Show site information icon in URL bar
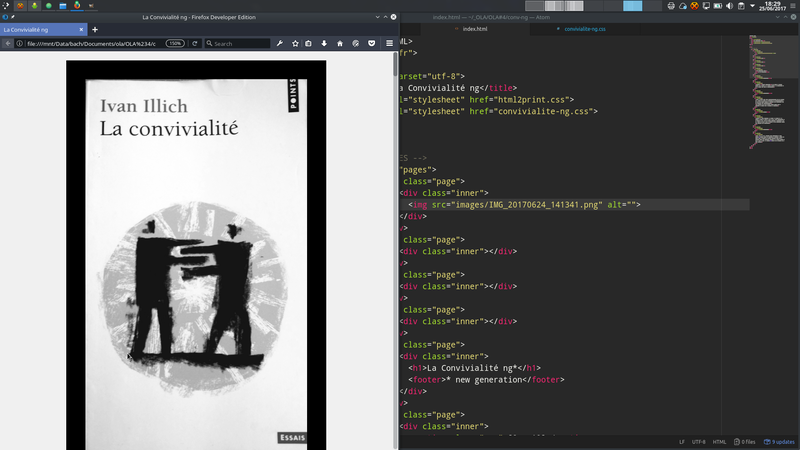The width and height of the screenshot is (800, 450). (x=19, y=44)
